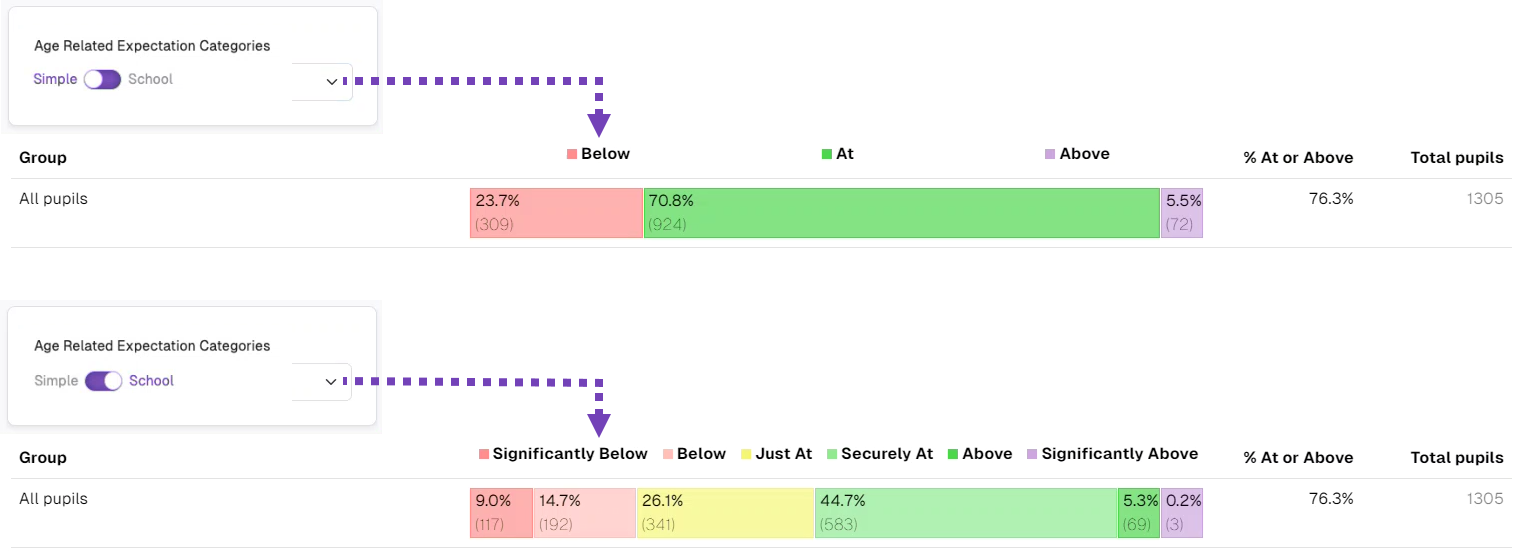Click the green At legend swatch

[827, 155]
